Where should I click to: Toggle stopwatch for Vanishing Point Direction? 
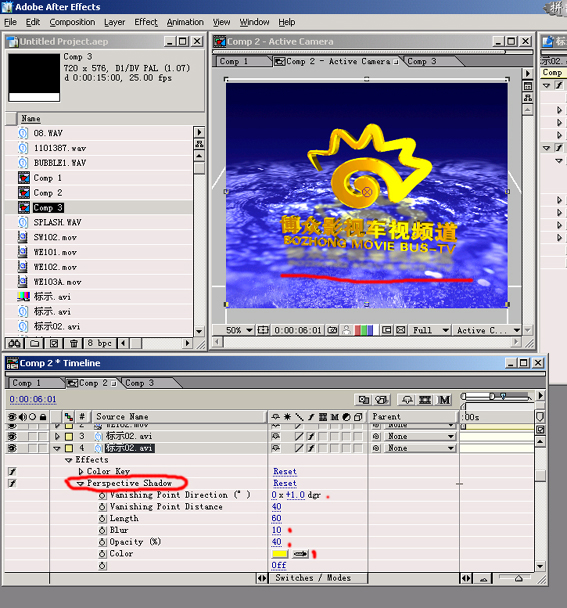coord(102,496)
